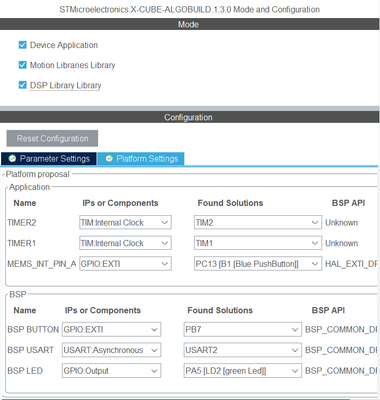Click the MEMS_INT_PIN_A row name
Viewport: 380px width, 400px height.
42,264
